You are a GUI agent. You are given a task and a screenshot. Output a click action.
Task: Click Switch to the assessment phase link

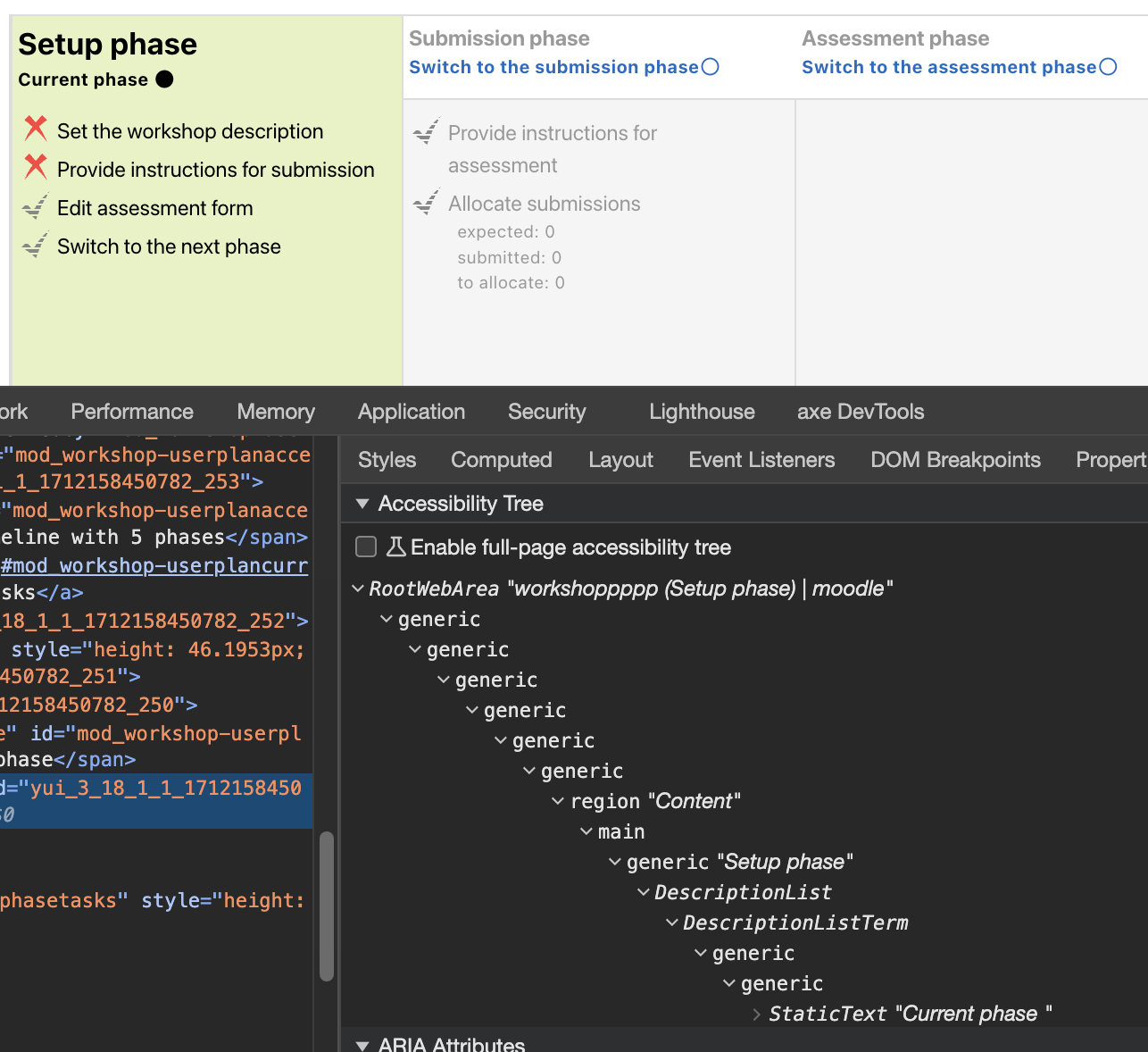[949, 67]
